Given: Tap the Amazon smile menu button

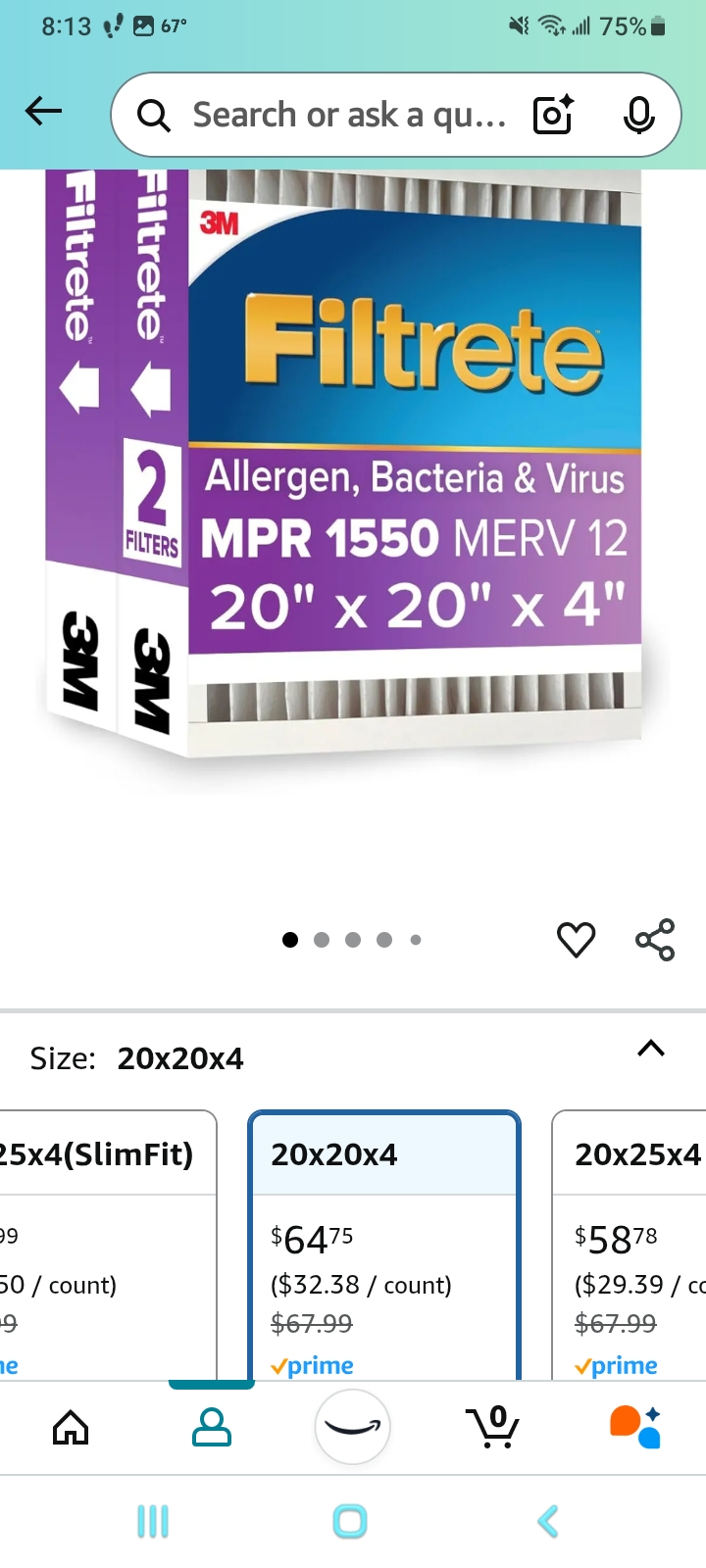Looking at the screenshot, I should pyautogui.click(x=353, y=1427).
